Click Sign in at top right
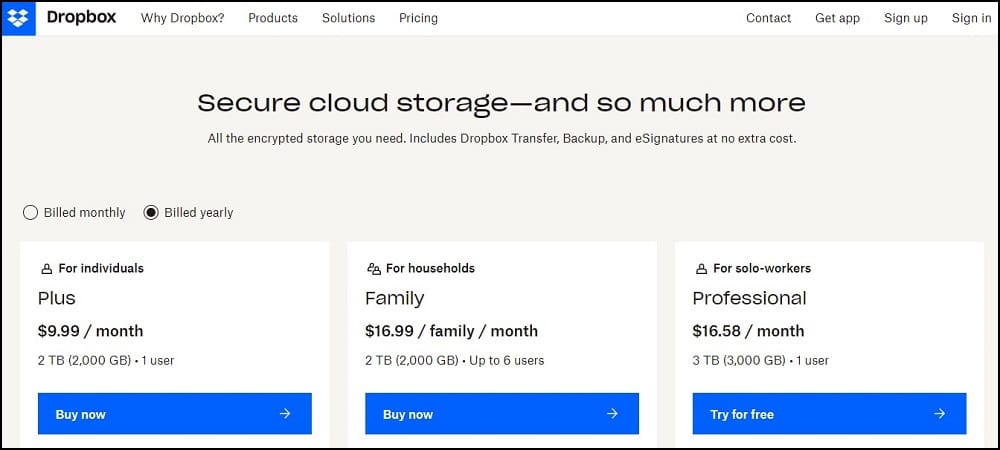 click(971, 18)
